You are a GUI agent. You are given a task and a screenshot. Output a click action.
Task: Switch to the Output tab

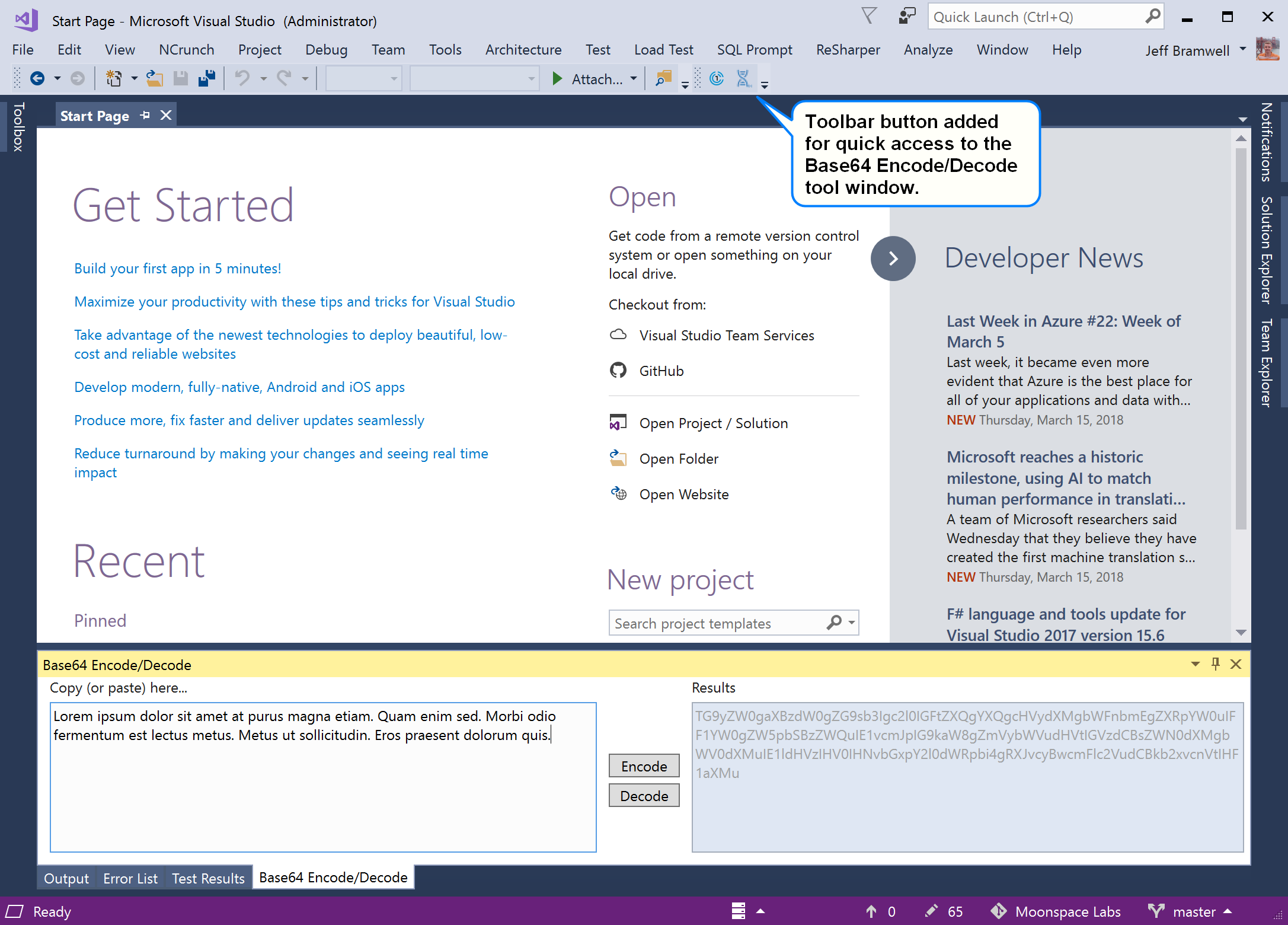coord(67,877)
